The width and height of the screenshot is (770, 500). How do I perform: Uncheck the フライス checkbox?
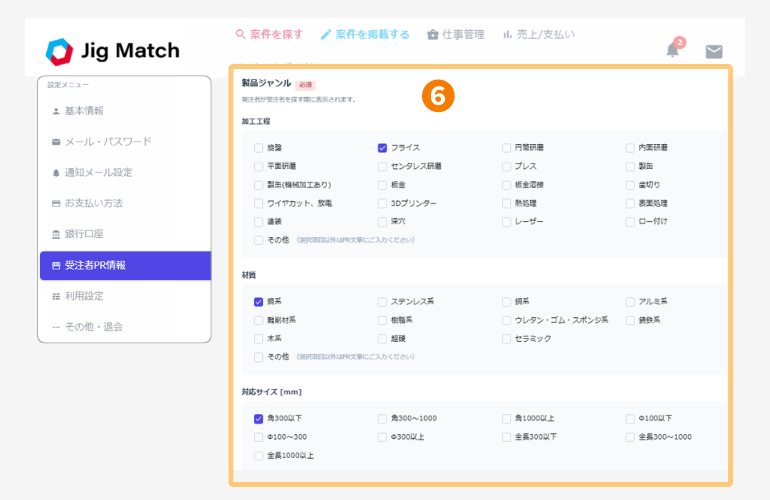click(x=382, y=148)
